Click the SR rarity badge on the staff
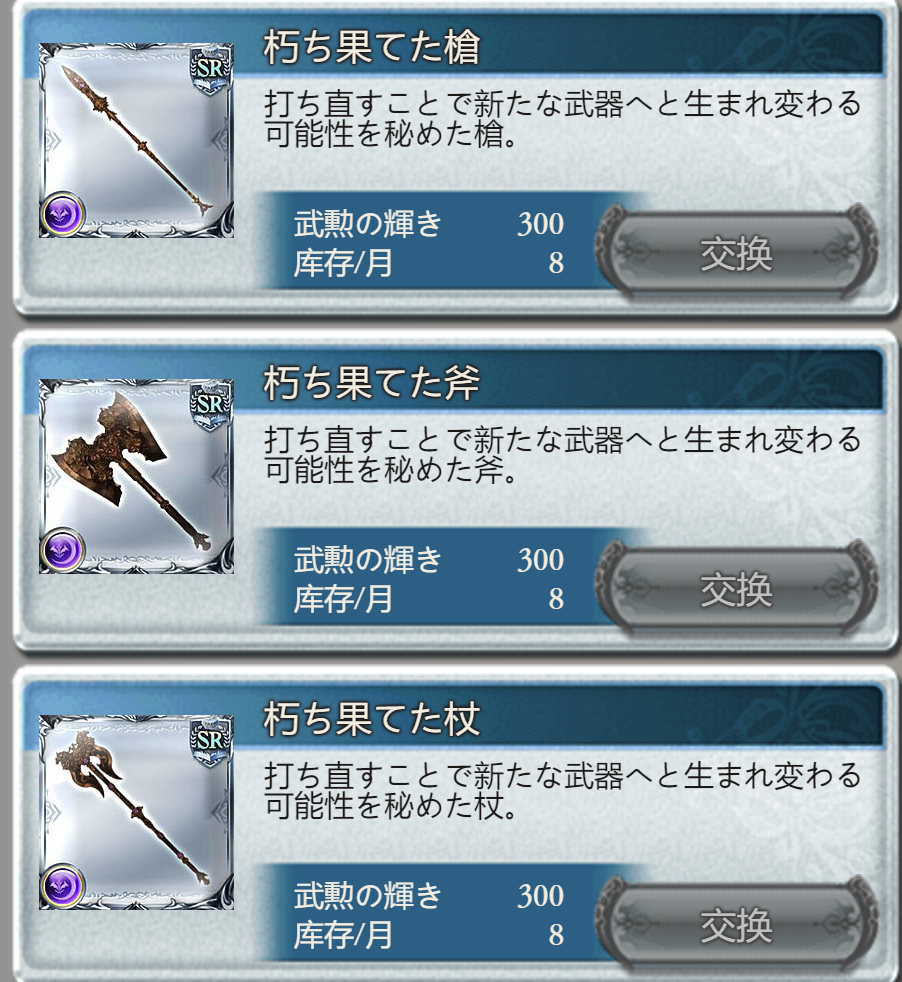 [210, 743]
